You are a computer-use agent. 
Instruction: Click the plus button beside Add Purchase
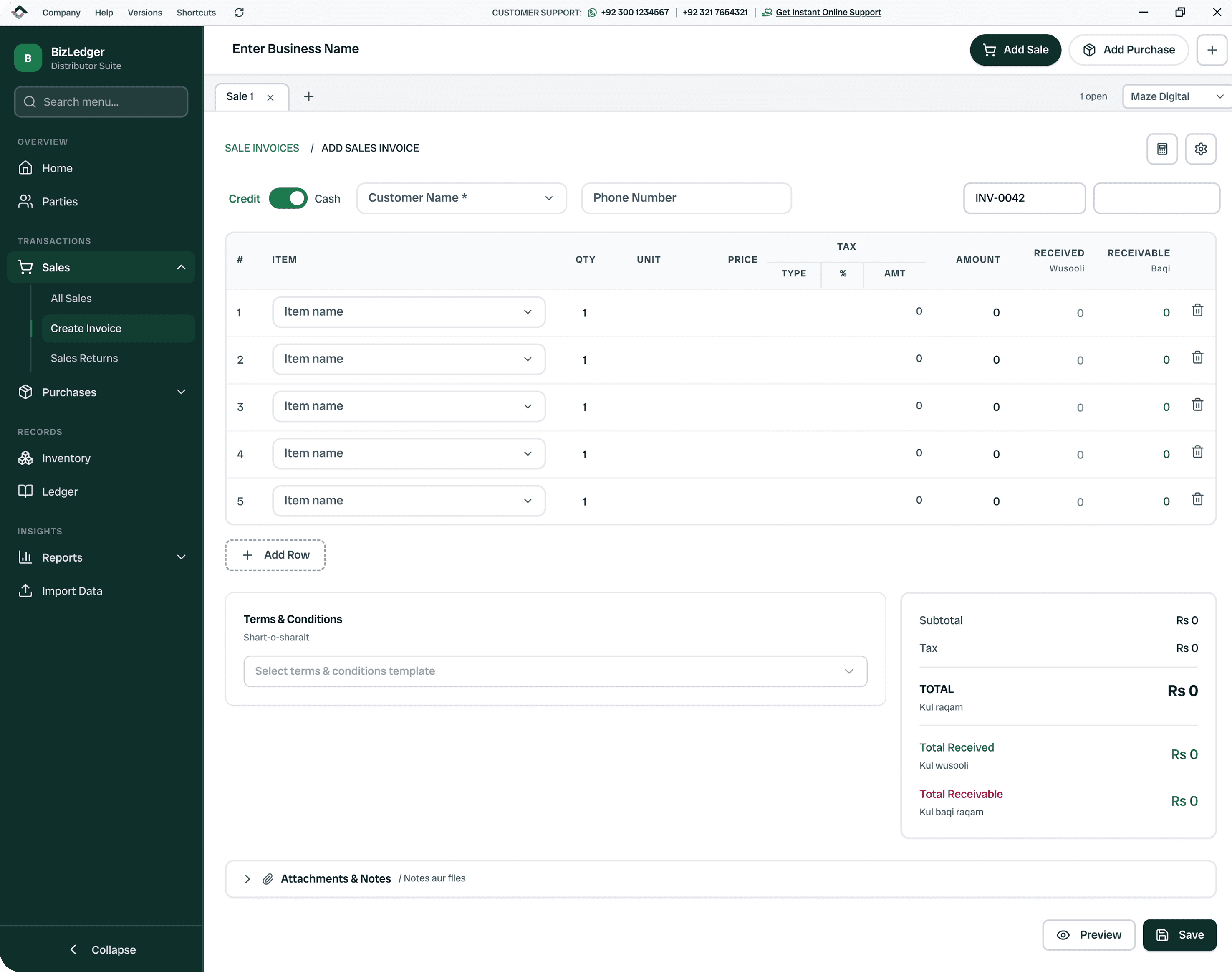[1212, 50]
